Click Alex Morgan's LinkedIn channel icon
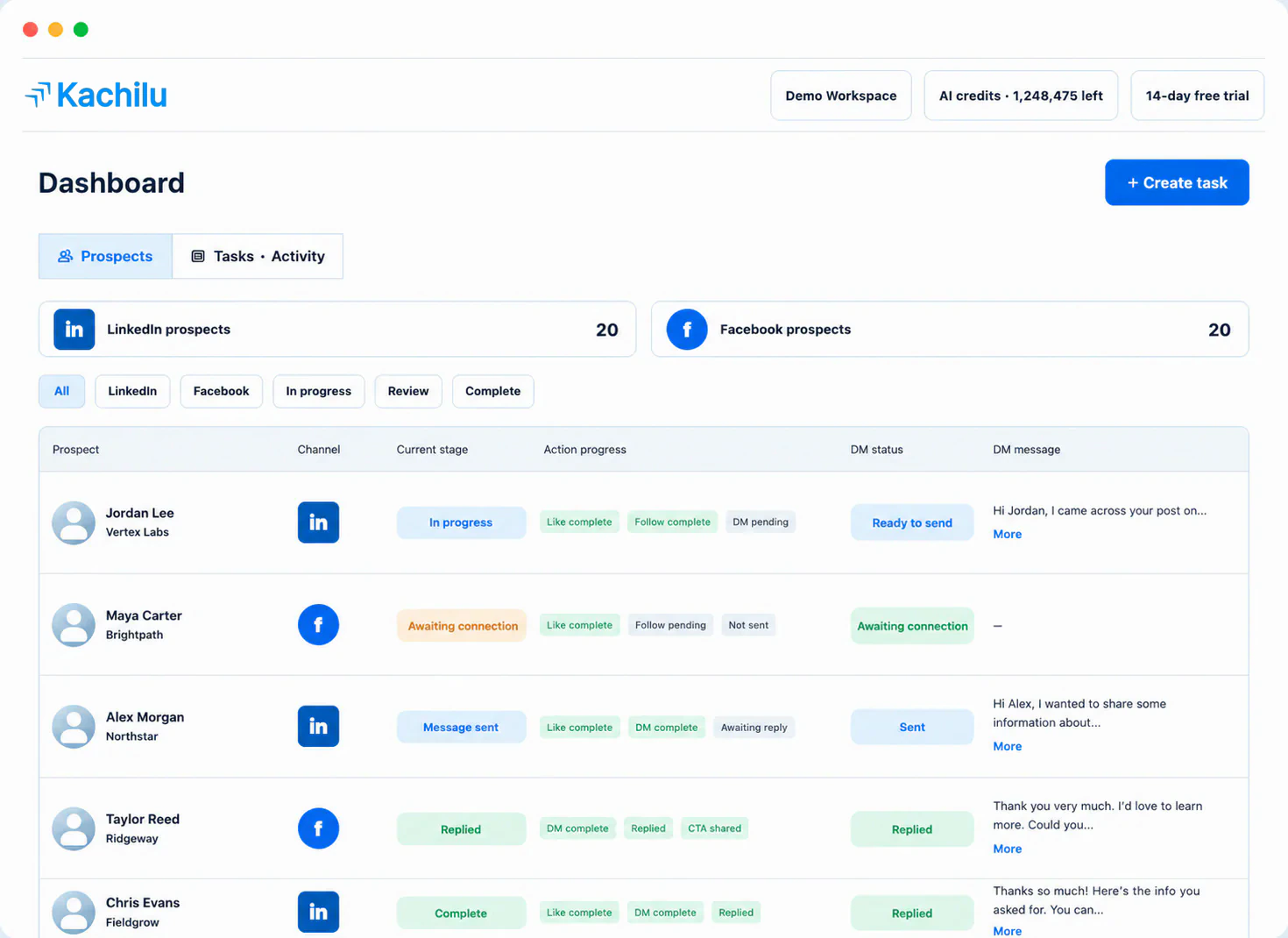 (x=318, y=727)
